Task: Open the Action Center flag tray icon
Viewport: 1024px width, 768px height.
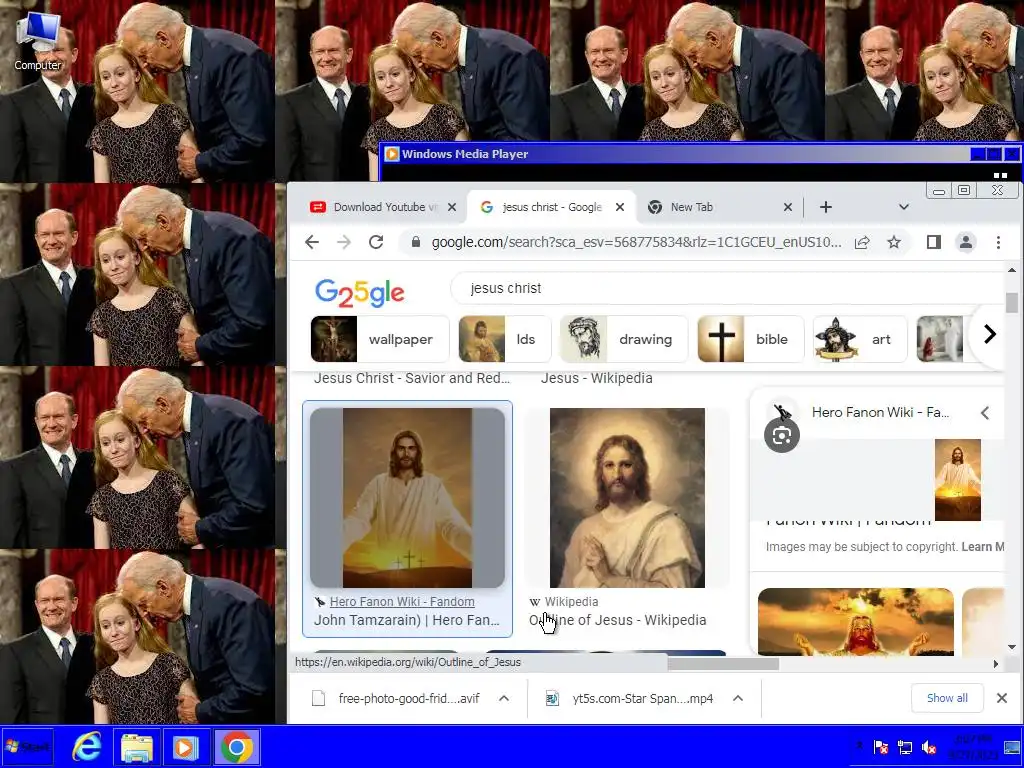Action: pos(881,747)
